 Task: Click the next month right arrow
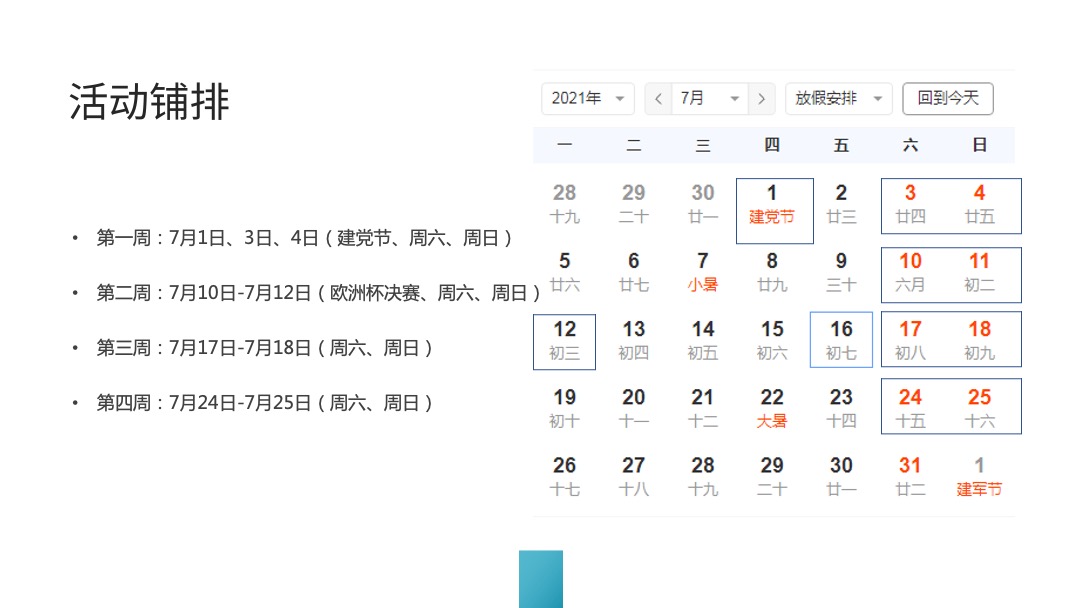[x=762, y=98]
